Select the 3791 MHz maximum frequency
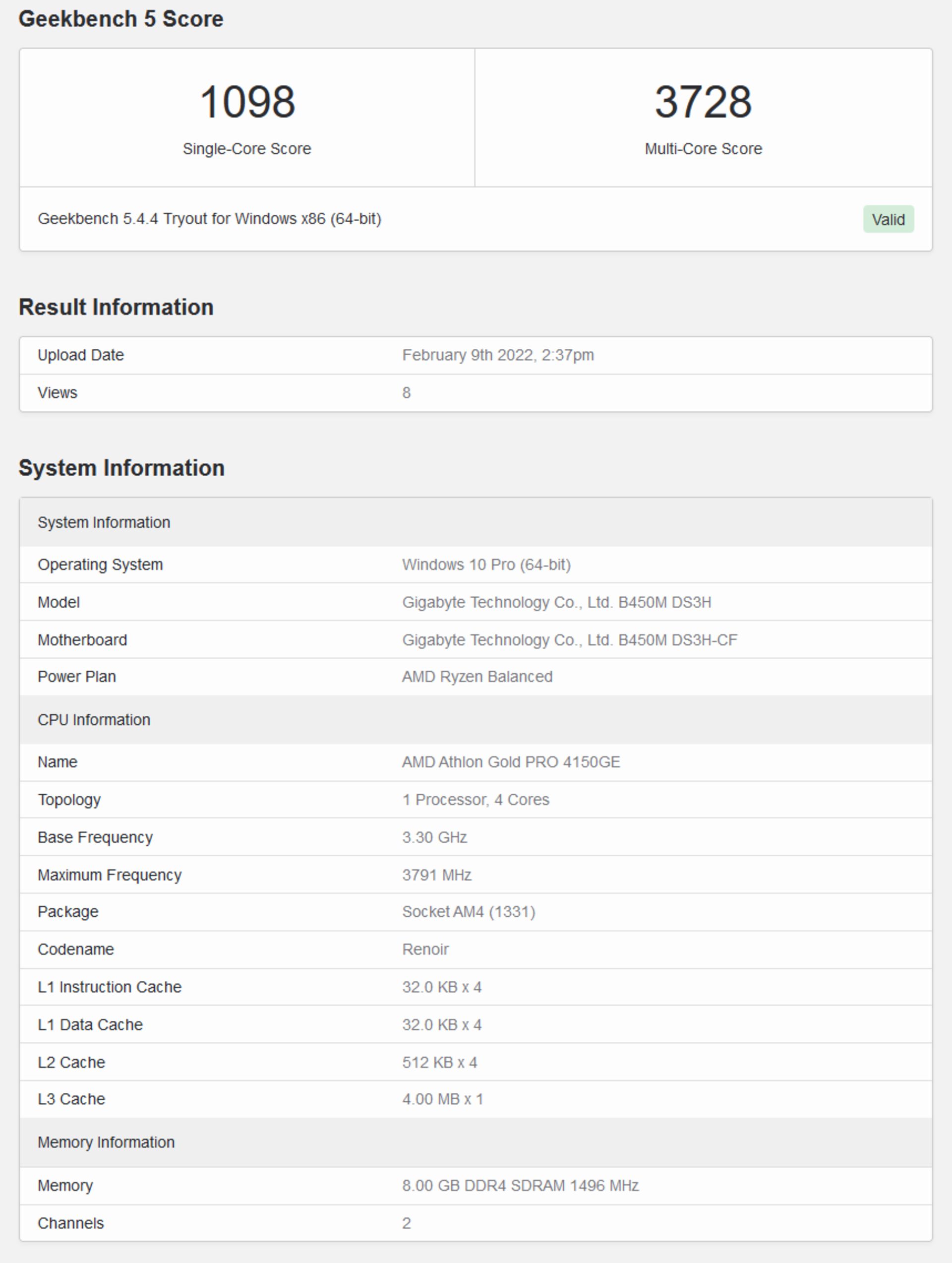This screenshot has width=952, height=1263. pos(437,875)
